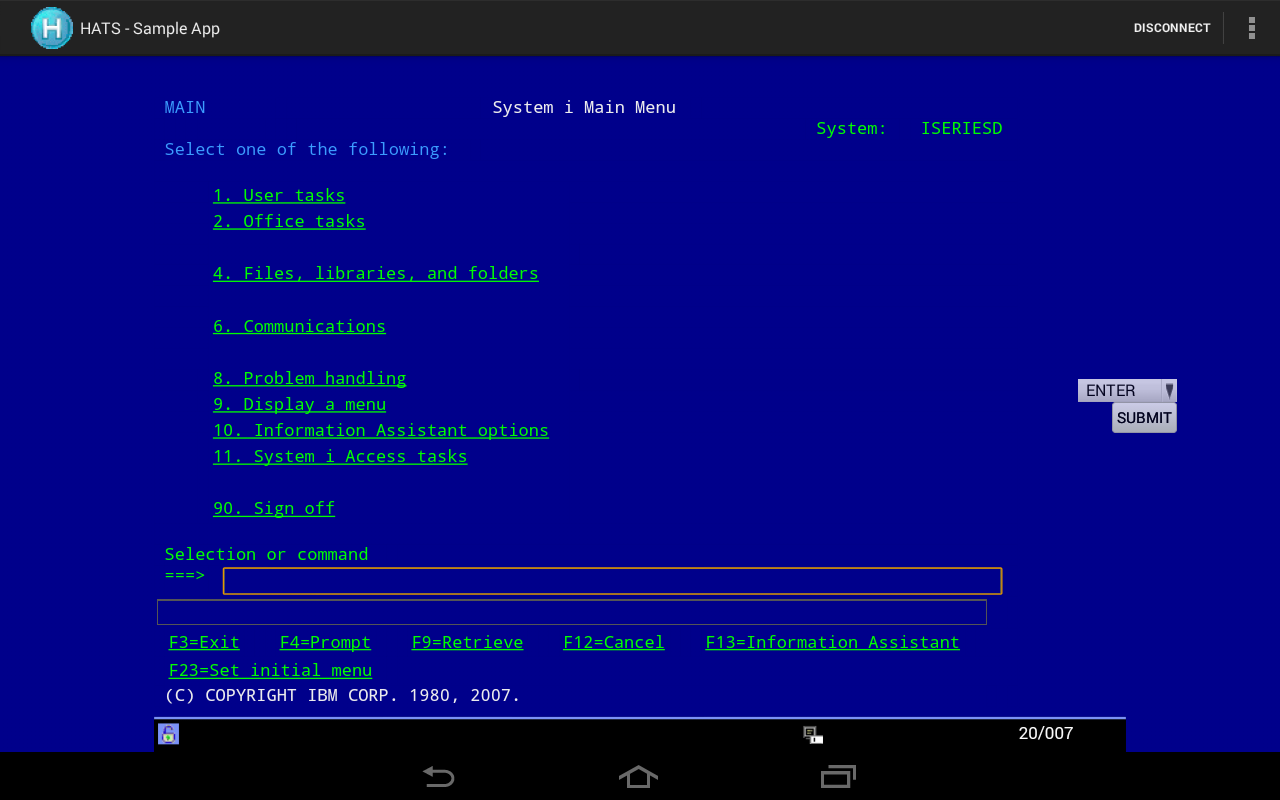The height and width of the screenshot is (800, 1280).
Task: Focus the Selection or command input field
Action: 612,581
